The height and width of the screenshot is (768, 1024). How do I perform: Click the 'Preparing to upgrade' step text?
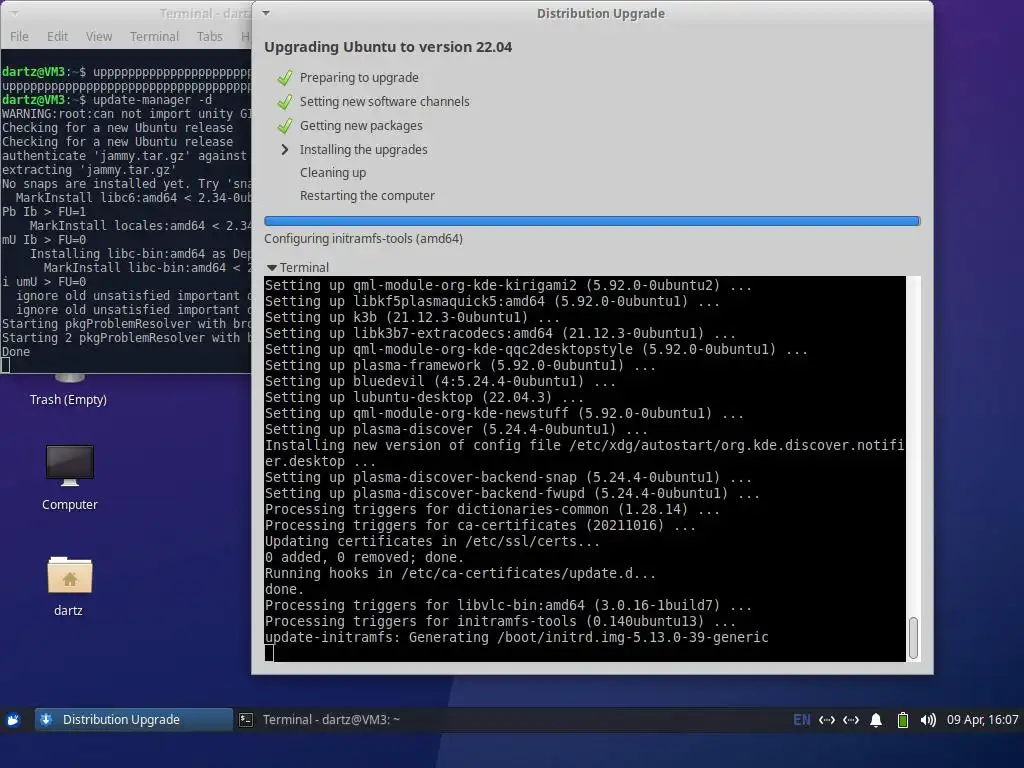[359, 77]
